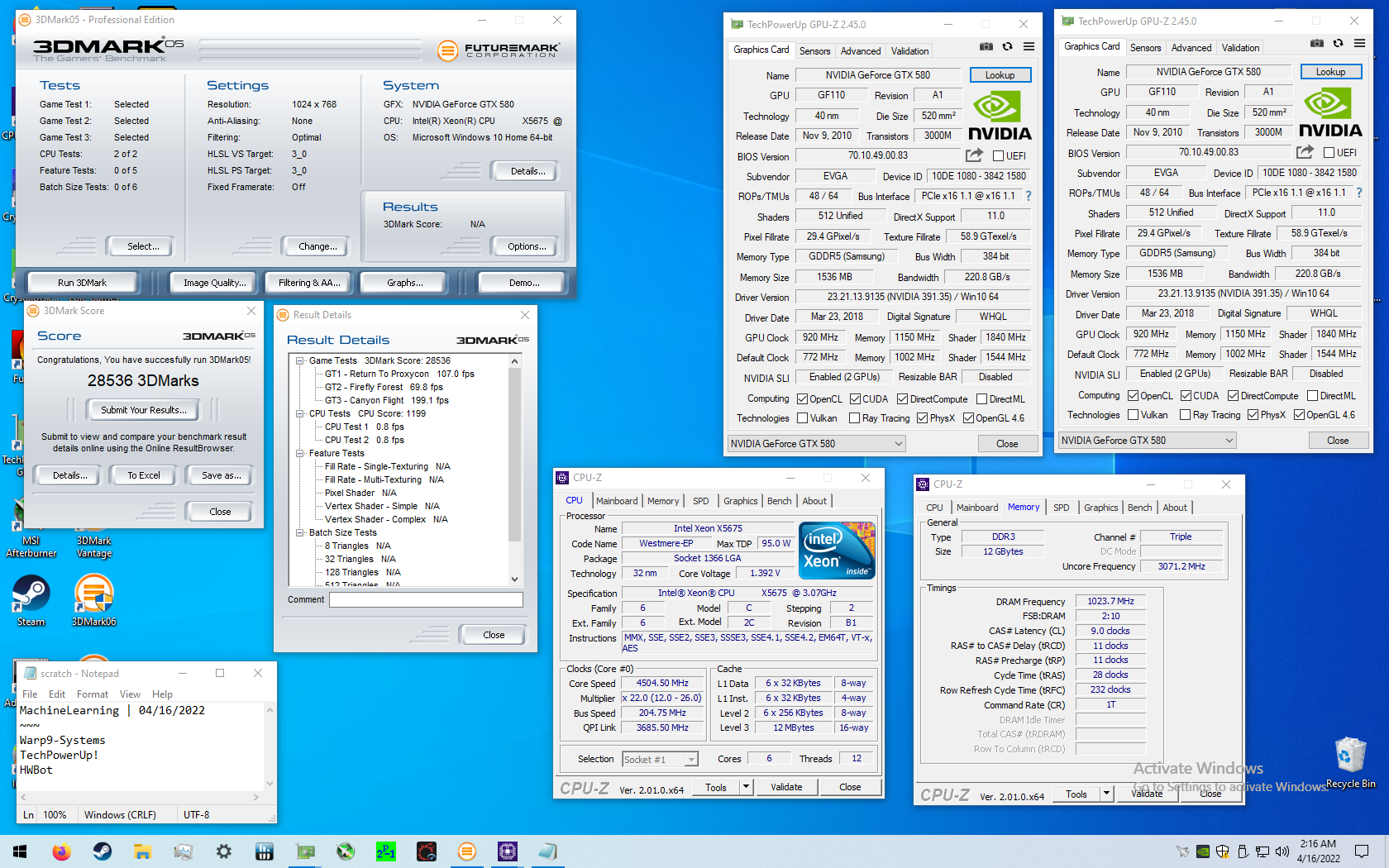Toggle Ray Tracing checkbox in right GPU-Z window

click(x=1185, y=415)
